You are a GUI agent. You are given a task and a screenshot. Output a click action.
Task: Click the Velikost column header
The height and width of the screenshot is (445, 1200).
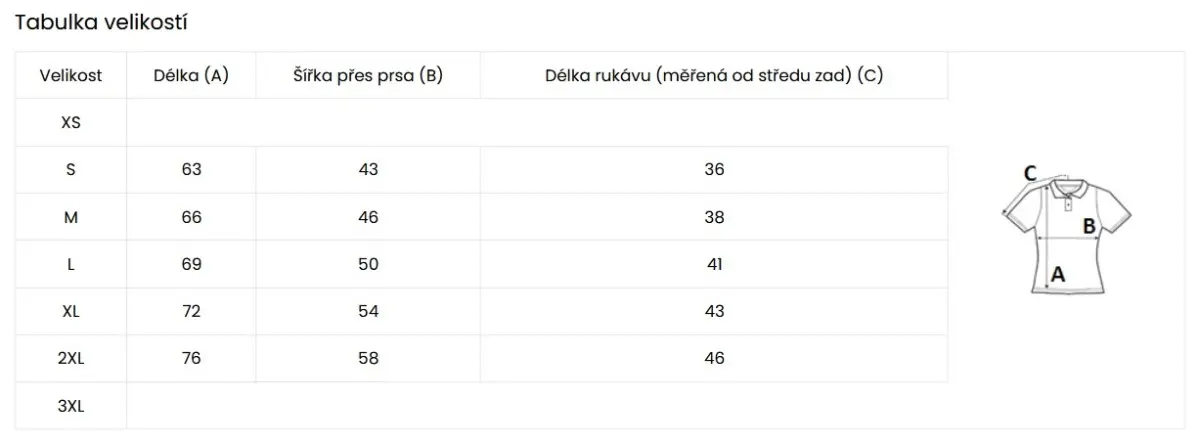pos(71,76)
